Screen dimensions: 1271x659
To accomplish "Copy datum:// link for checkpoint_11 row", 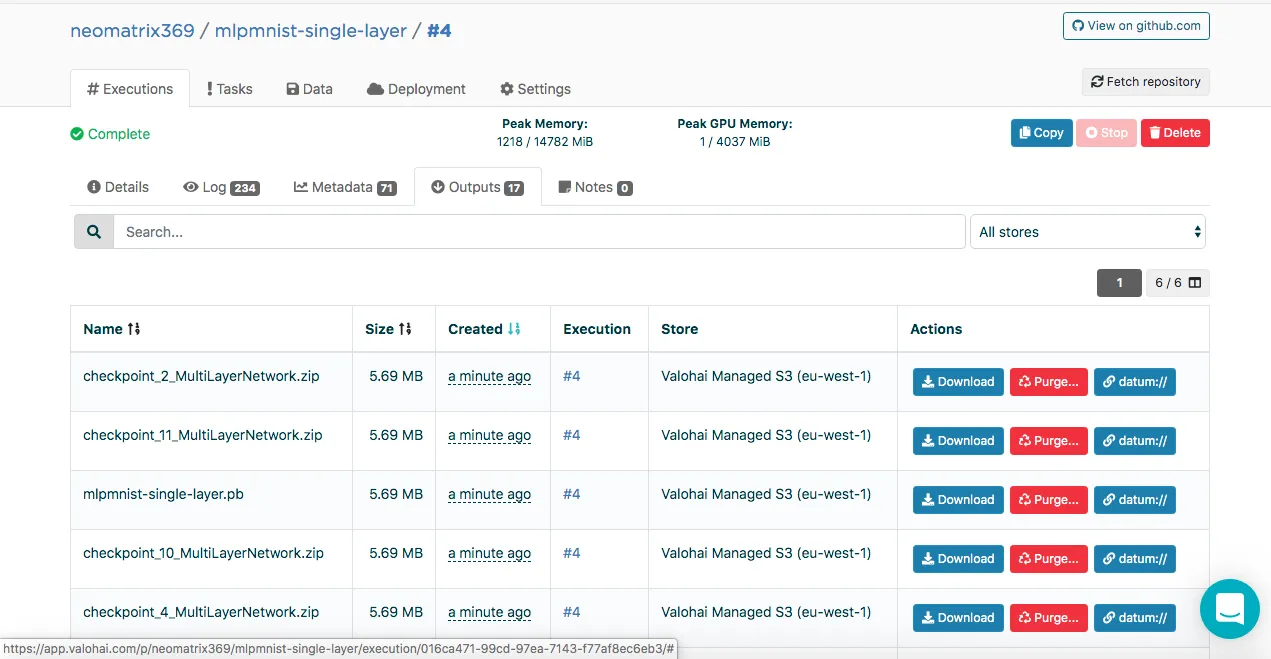I will tap(1135, 441).
